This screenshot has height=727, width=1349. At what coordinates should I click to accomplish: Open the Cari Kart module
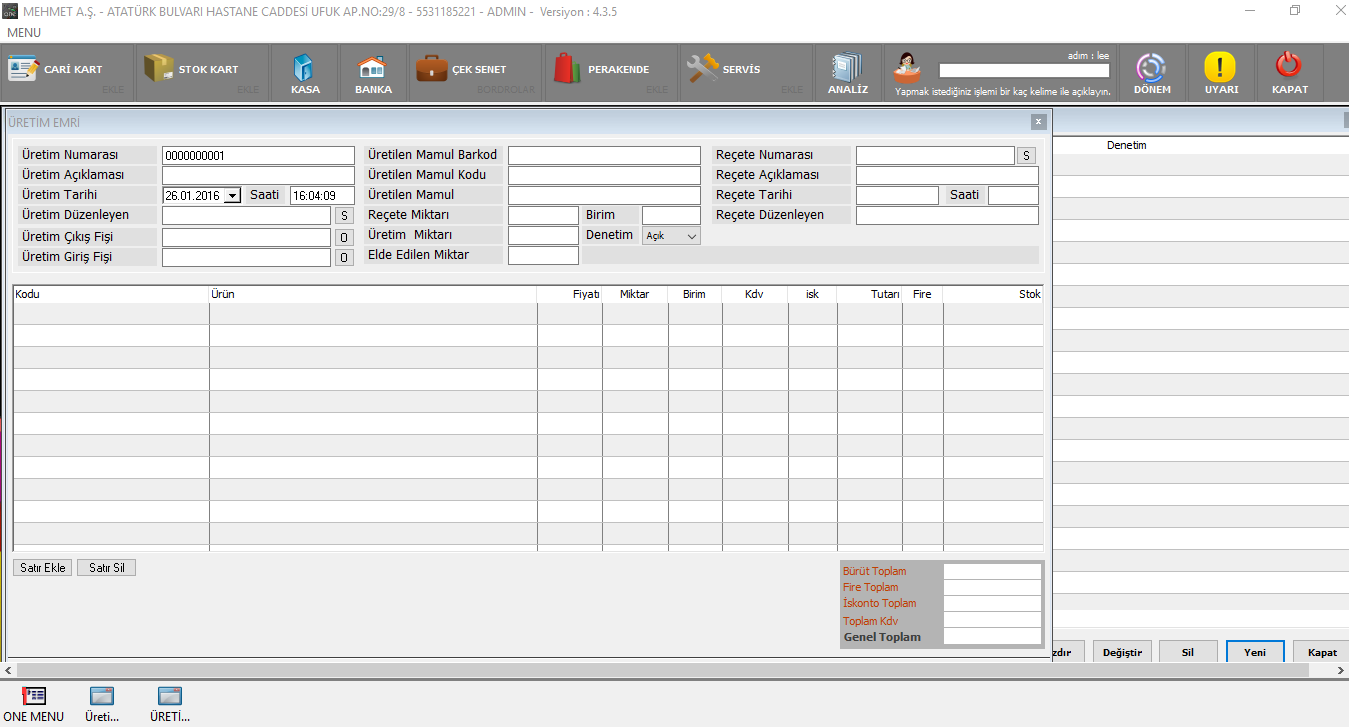pyautogui.click(x=57, y=70)
